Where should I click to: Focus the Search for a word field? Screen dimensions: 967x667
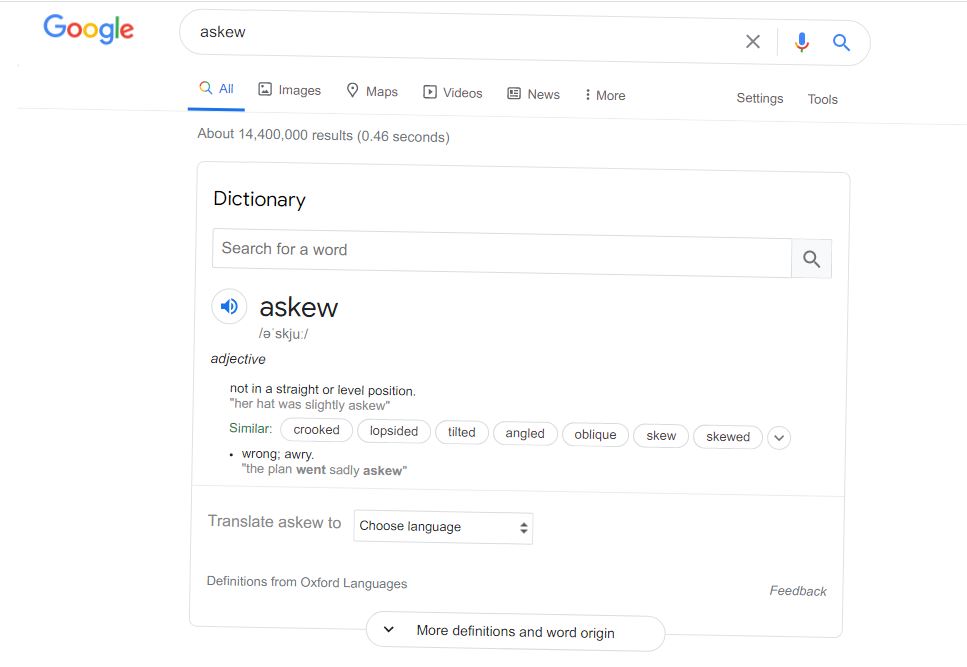502,253
